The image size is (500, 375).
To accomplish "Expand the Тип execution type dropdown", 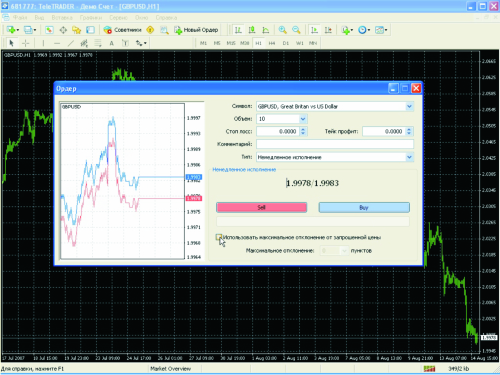I will point(409,157).
